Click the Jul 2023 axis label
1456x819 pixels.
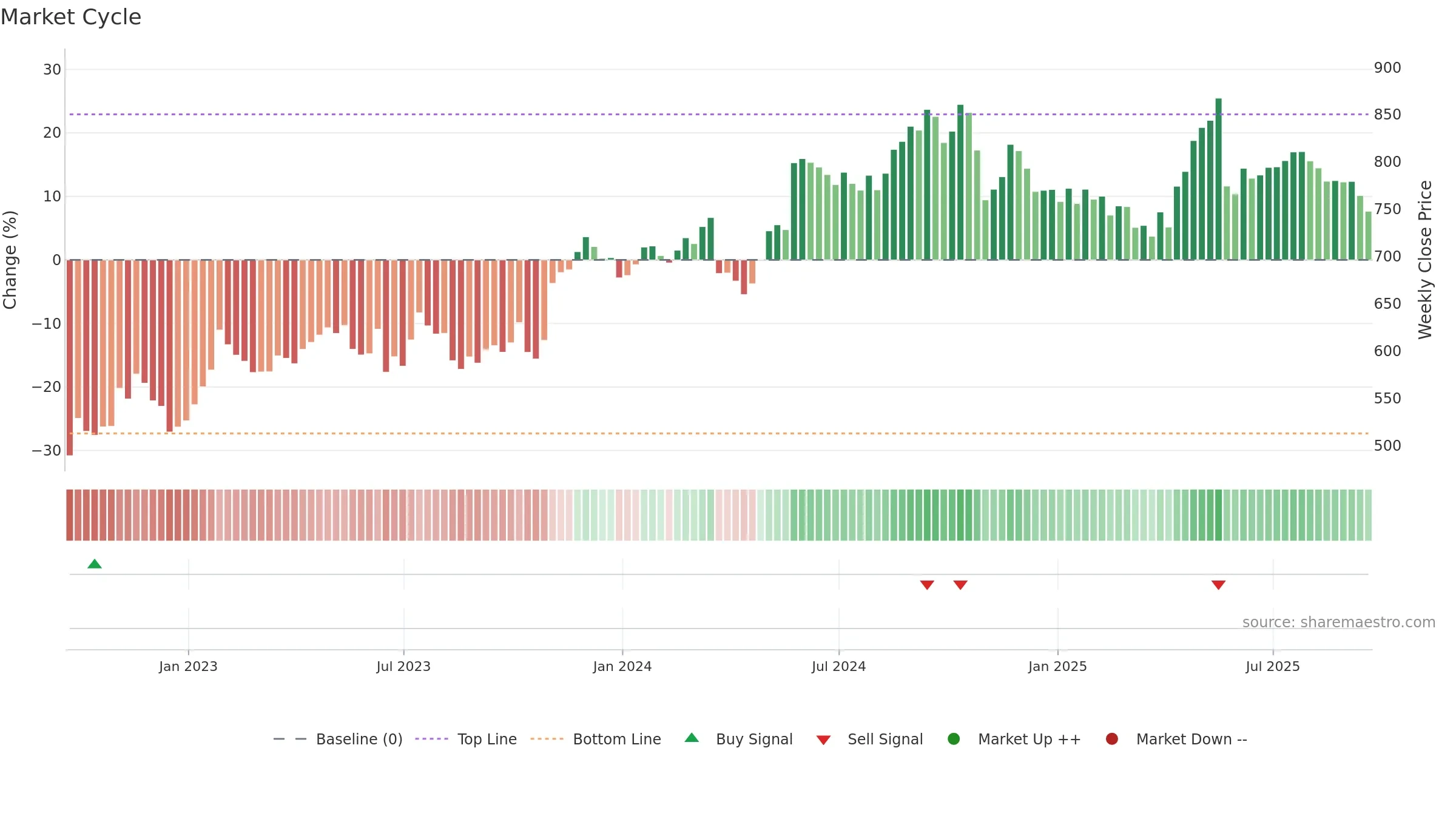(403, 666)
